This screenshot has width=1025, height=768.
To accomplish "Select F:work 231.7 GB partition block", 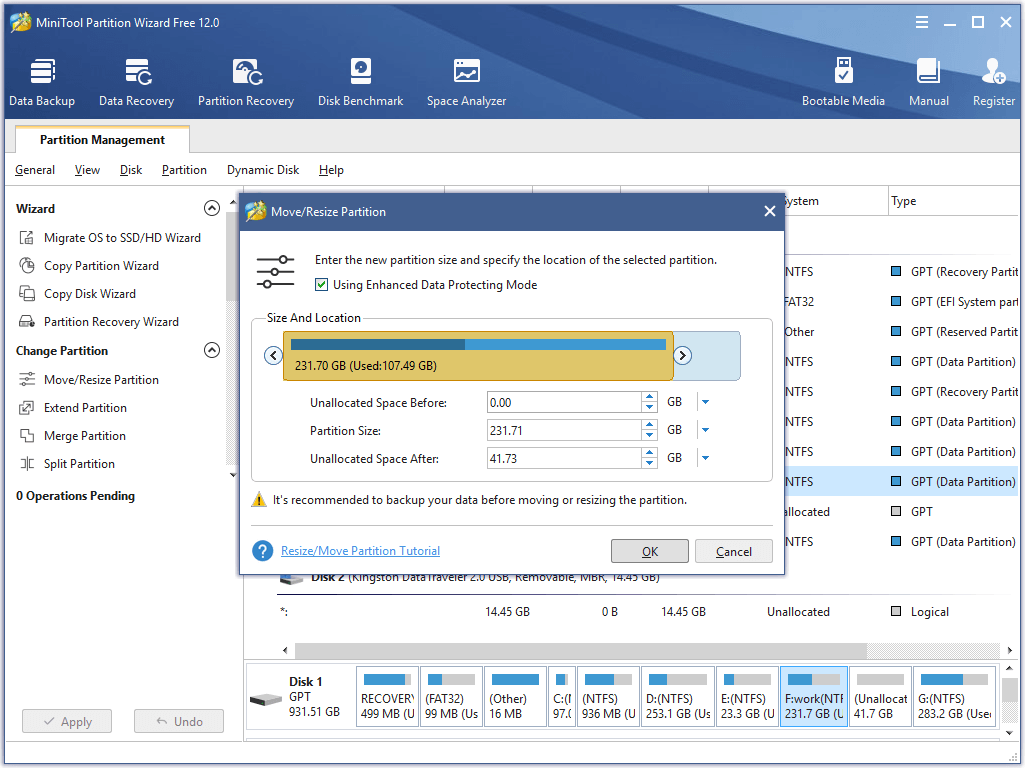I will click(814, 697).
